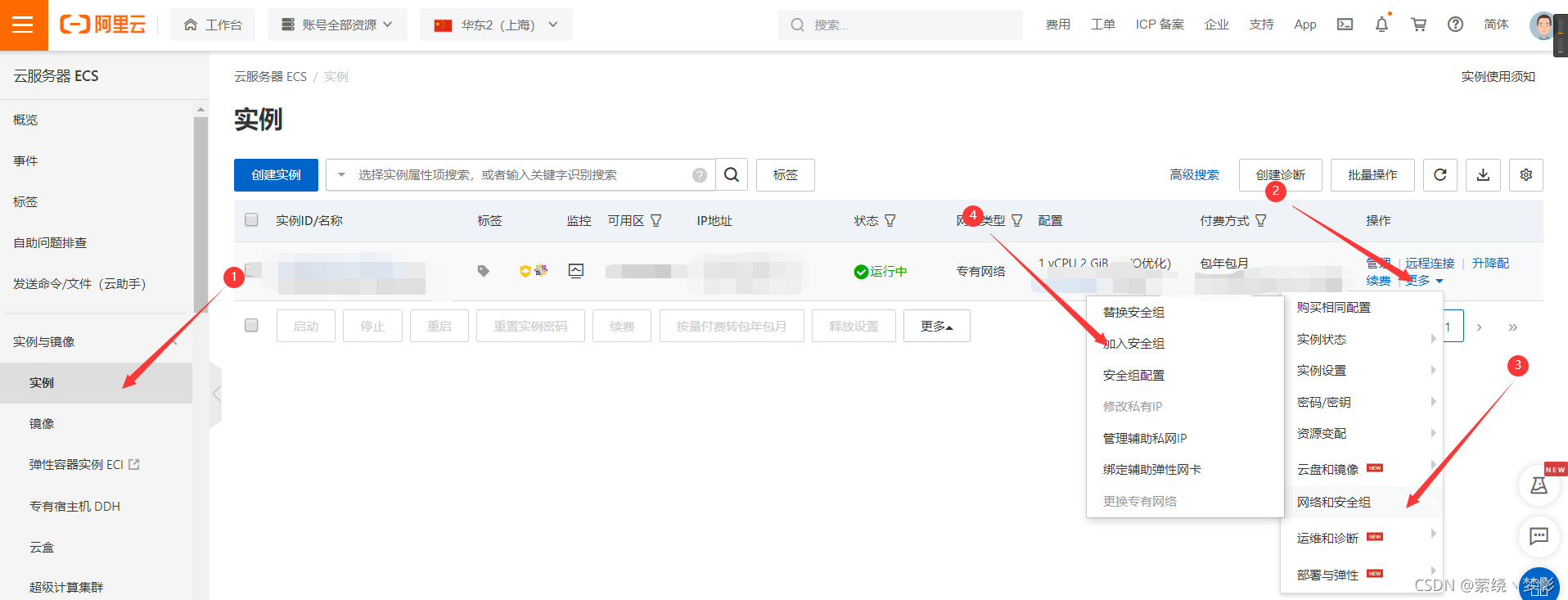The height and width of the screenshot is (600, 1568).
Task: Refresh the instance list
Action: tap(1440, 174)
